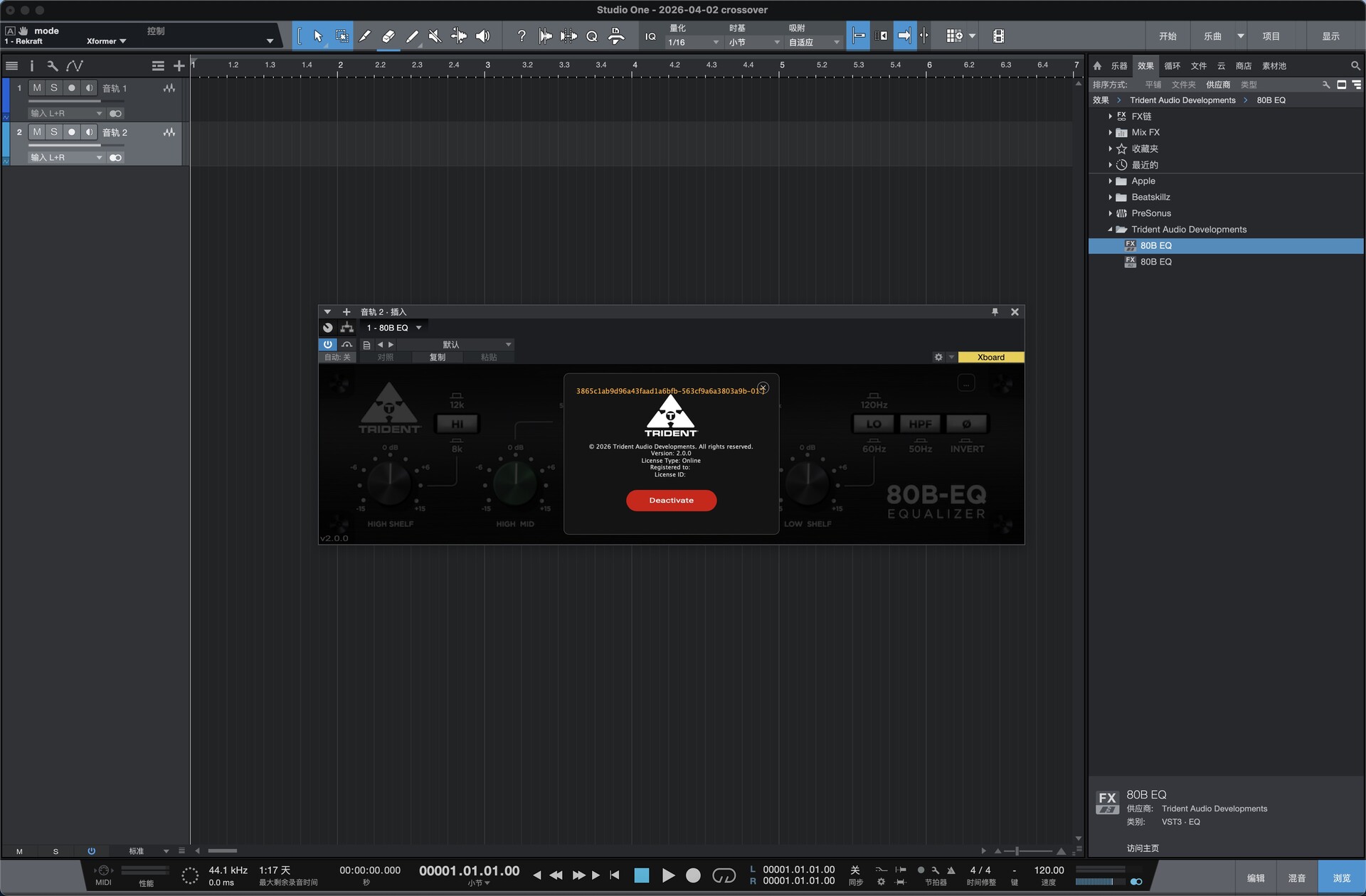1366x896 pixels.
Task: Open the inspector 'i' icon
Action: [x=31, y=66]
